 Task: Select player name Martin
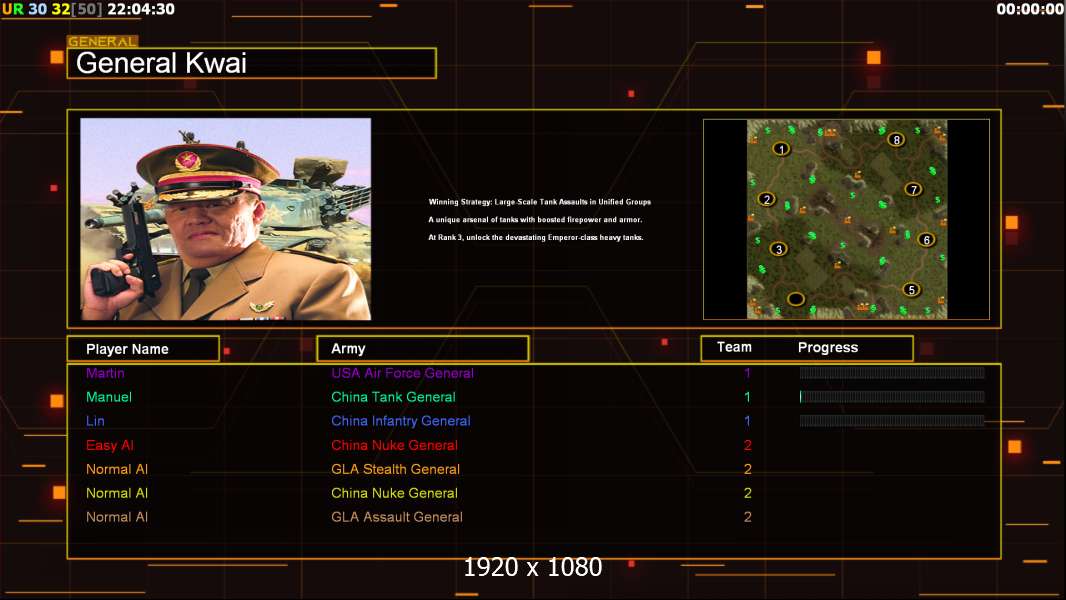pyautogui.click(x=105, y=373)
